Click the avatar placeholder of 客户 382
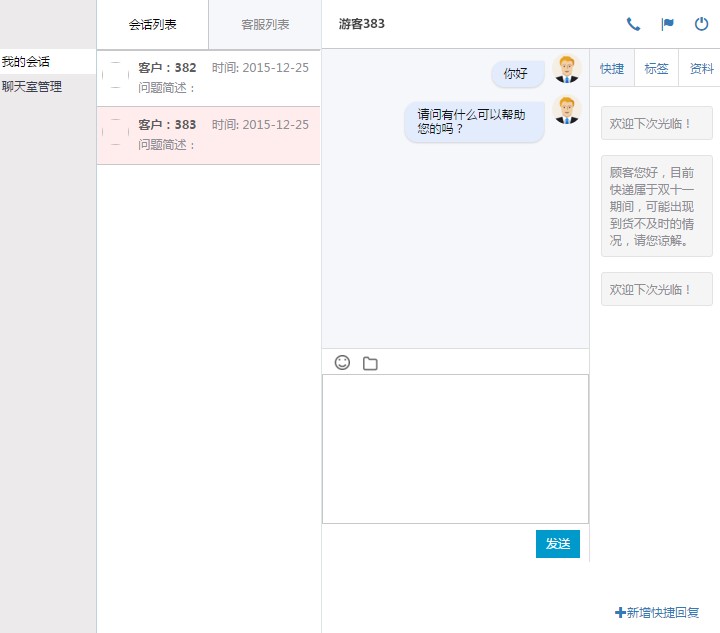Image resolution: width=720 pixels, height=633 pixels. [115, 75]
